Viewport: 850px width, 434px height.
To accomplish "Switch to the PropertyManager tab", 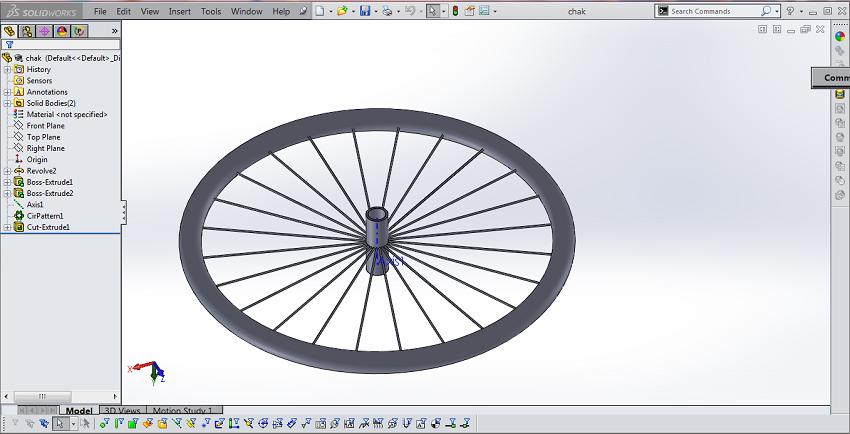I will click(x=27, y=31).
